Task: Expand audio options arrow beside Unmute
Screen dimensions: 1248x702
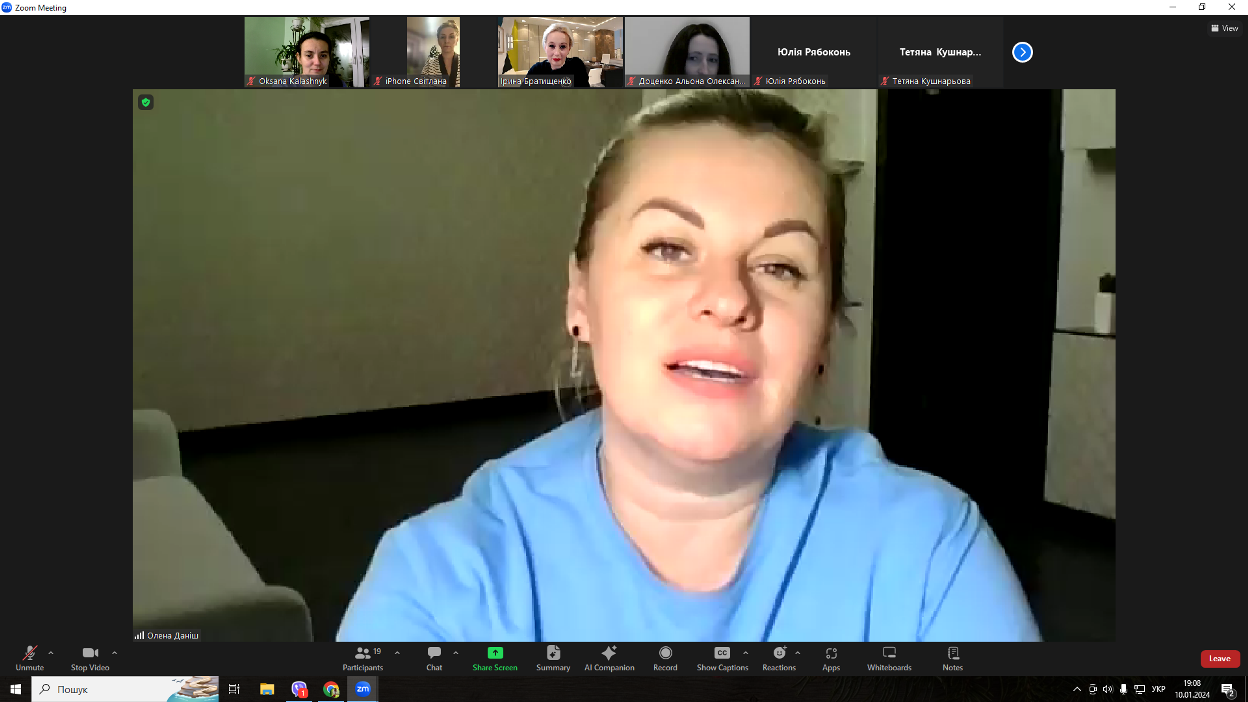Action: (51, 653)
